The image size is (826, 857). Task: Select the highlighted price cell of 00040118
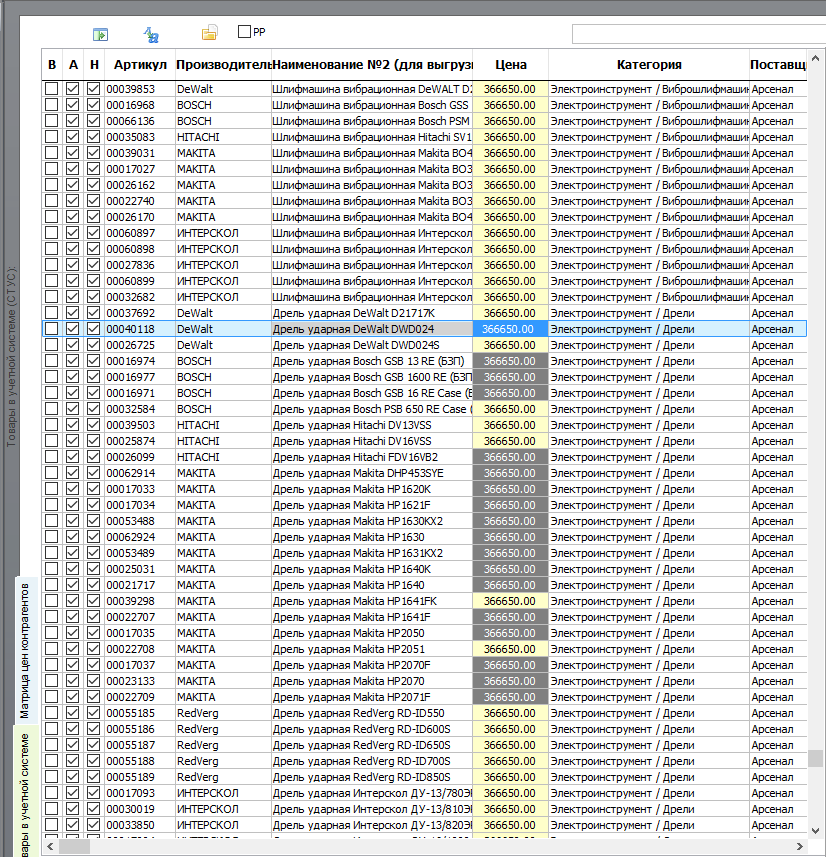tap(511, 329)
